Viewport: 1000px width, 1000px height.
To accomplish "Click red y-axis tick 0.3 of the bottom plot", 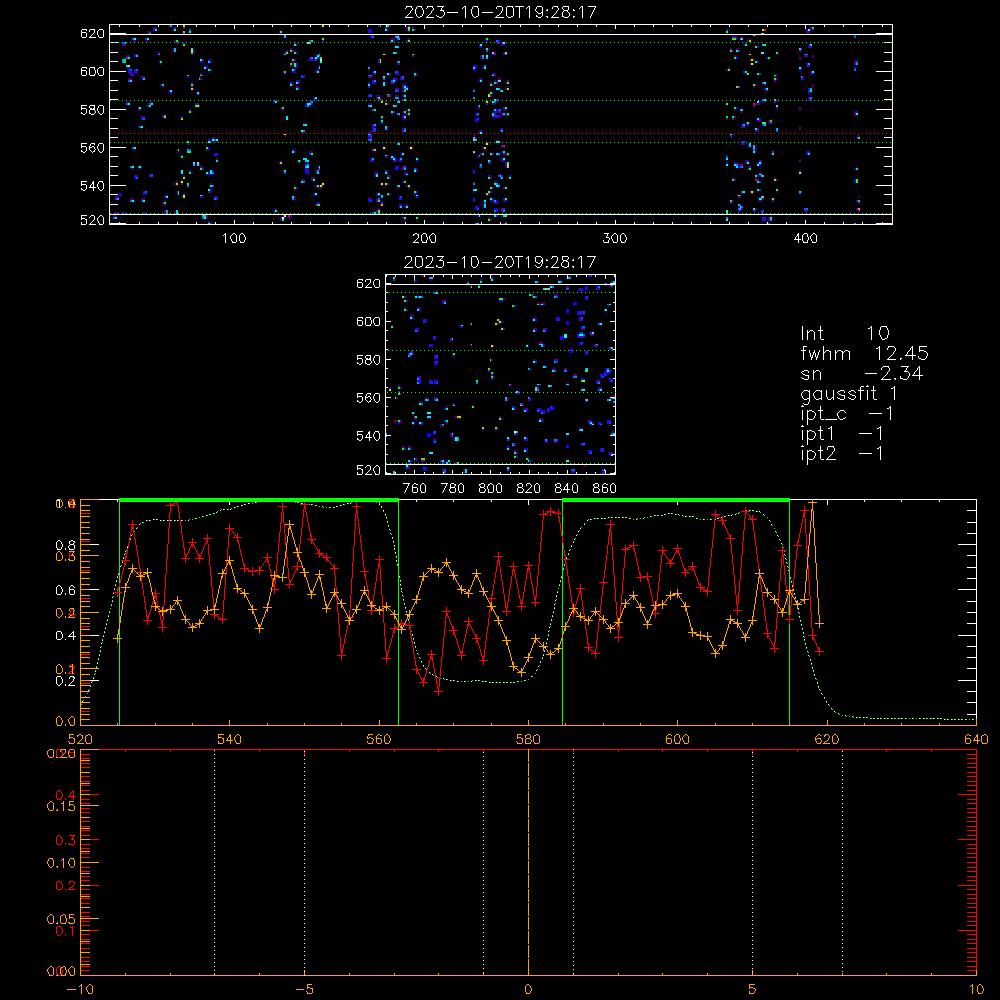I will (x=66, y=841).
